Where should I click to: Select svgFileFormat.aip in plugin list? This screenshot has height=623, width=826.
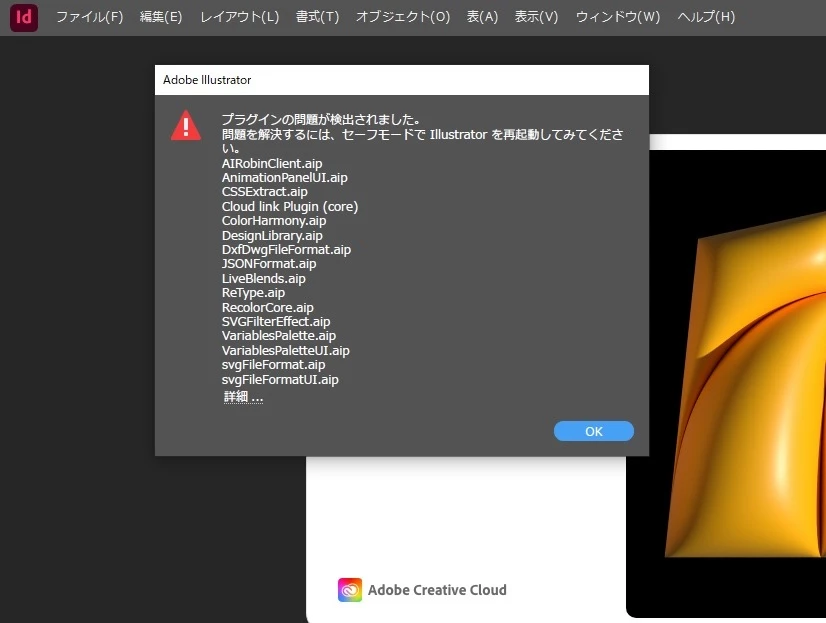[273, 365]
